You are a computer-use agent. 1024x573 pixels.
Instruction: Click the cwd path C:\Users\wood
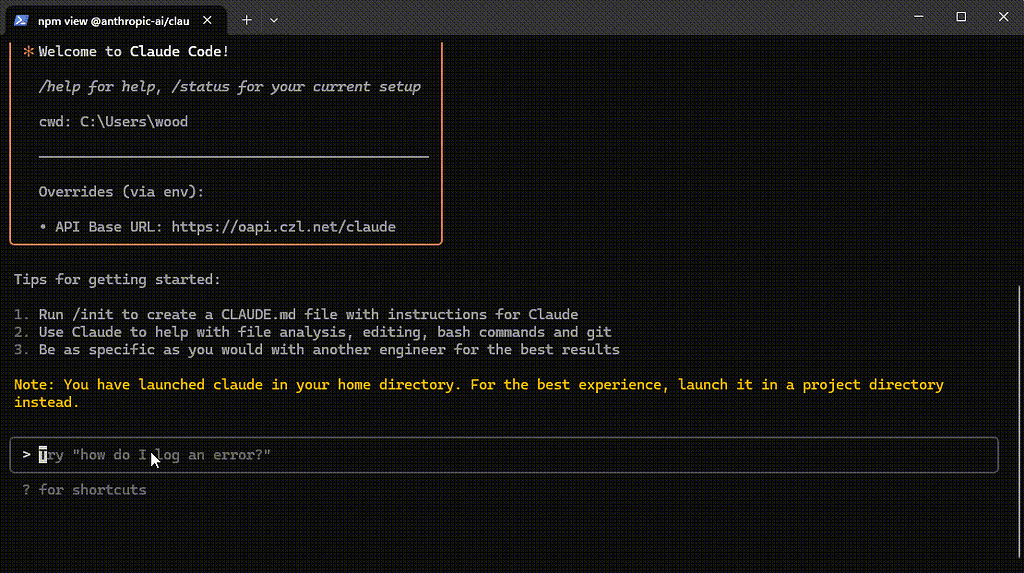pos(134,122)
